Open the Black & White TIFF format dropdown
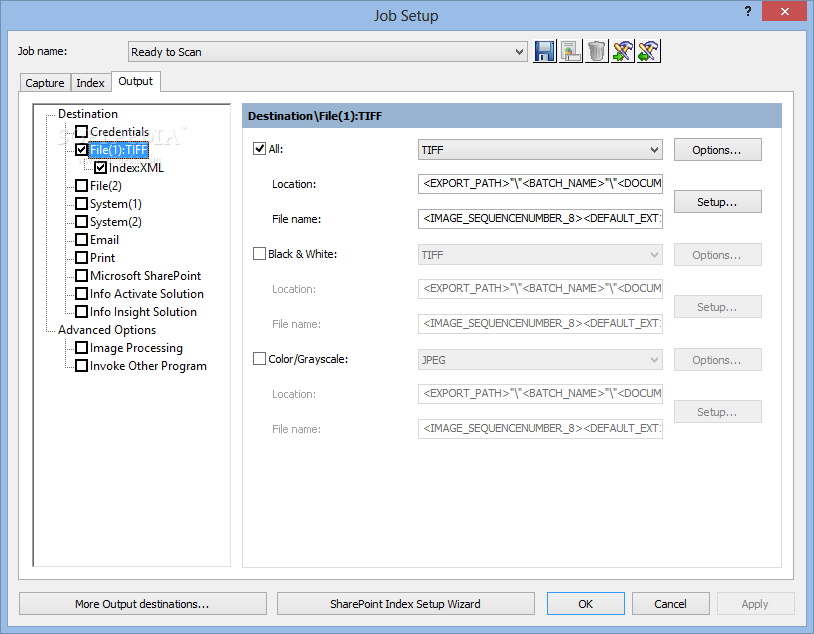 (540, 255)
